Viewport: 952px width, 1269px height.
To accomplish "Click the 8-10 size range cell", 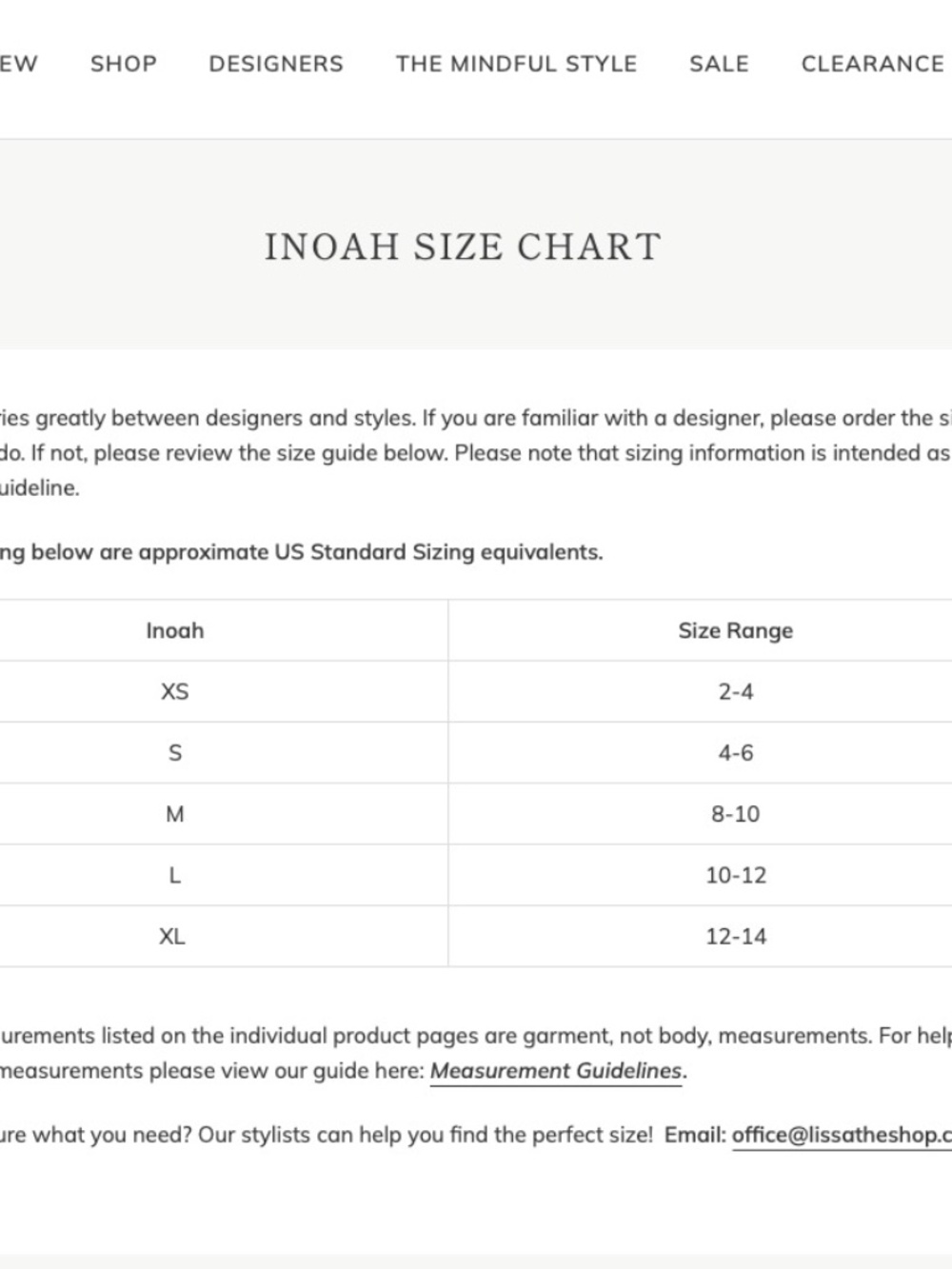I will point(736,814).
